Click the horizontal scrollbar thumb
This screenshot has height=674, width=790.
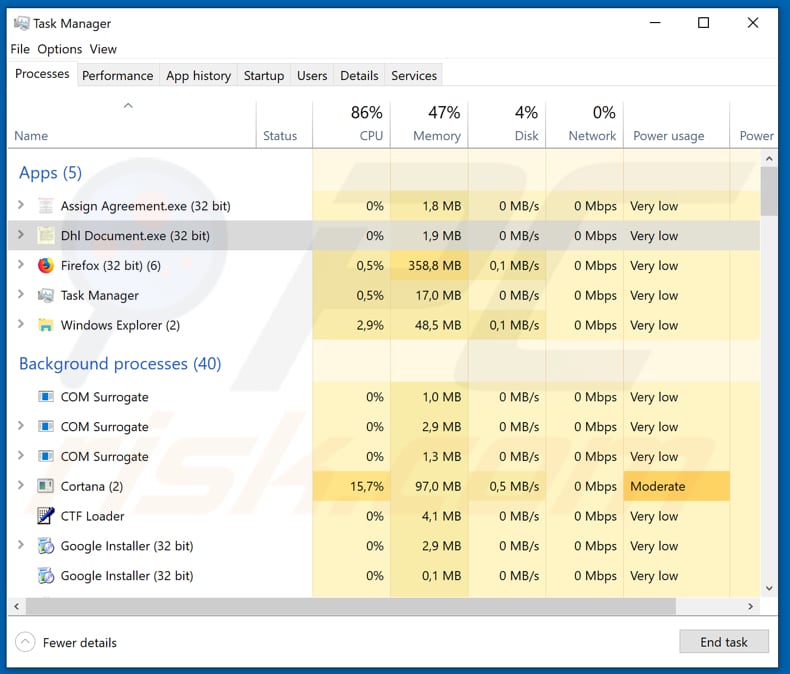point(351,606)
